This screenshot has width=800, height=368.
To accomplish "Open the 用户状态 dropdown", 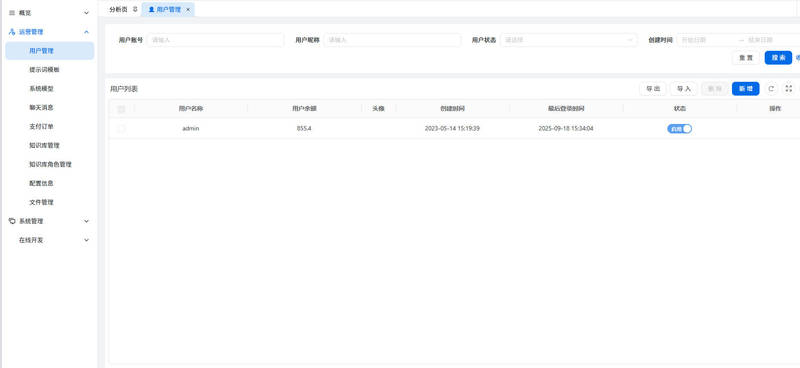I will coord(568,40).
